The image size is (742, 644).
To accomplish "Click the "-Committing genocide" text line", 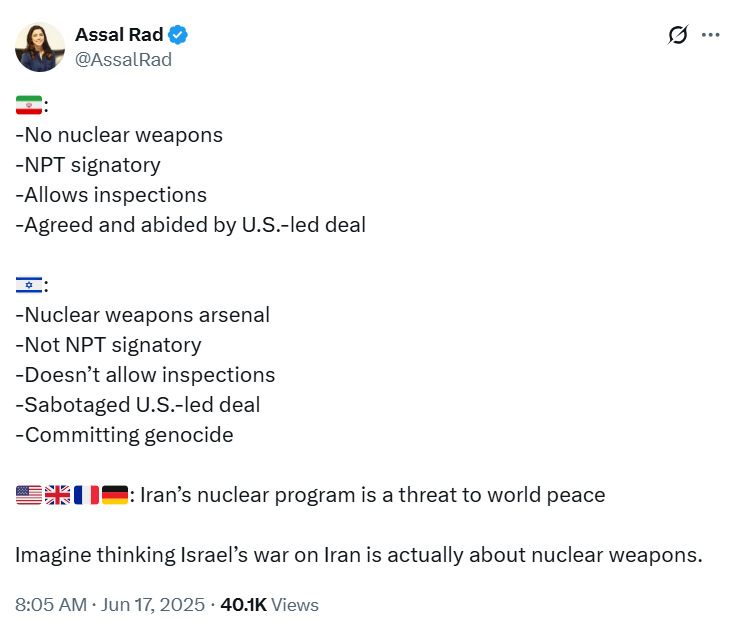I will [x=124, y=435].
